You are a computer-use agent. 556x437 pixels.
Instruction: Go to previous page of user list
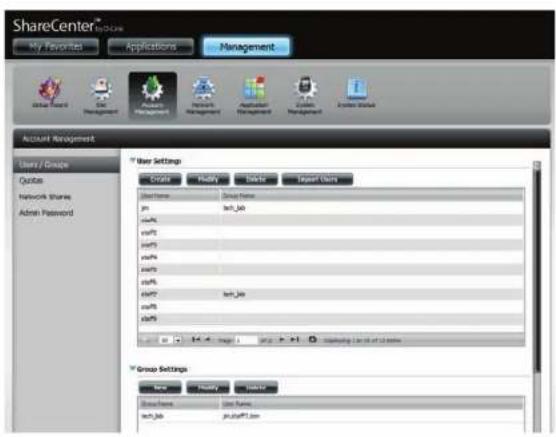(208, 340)
